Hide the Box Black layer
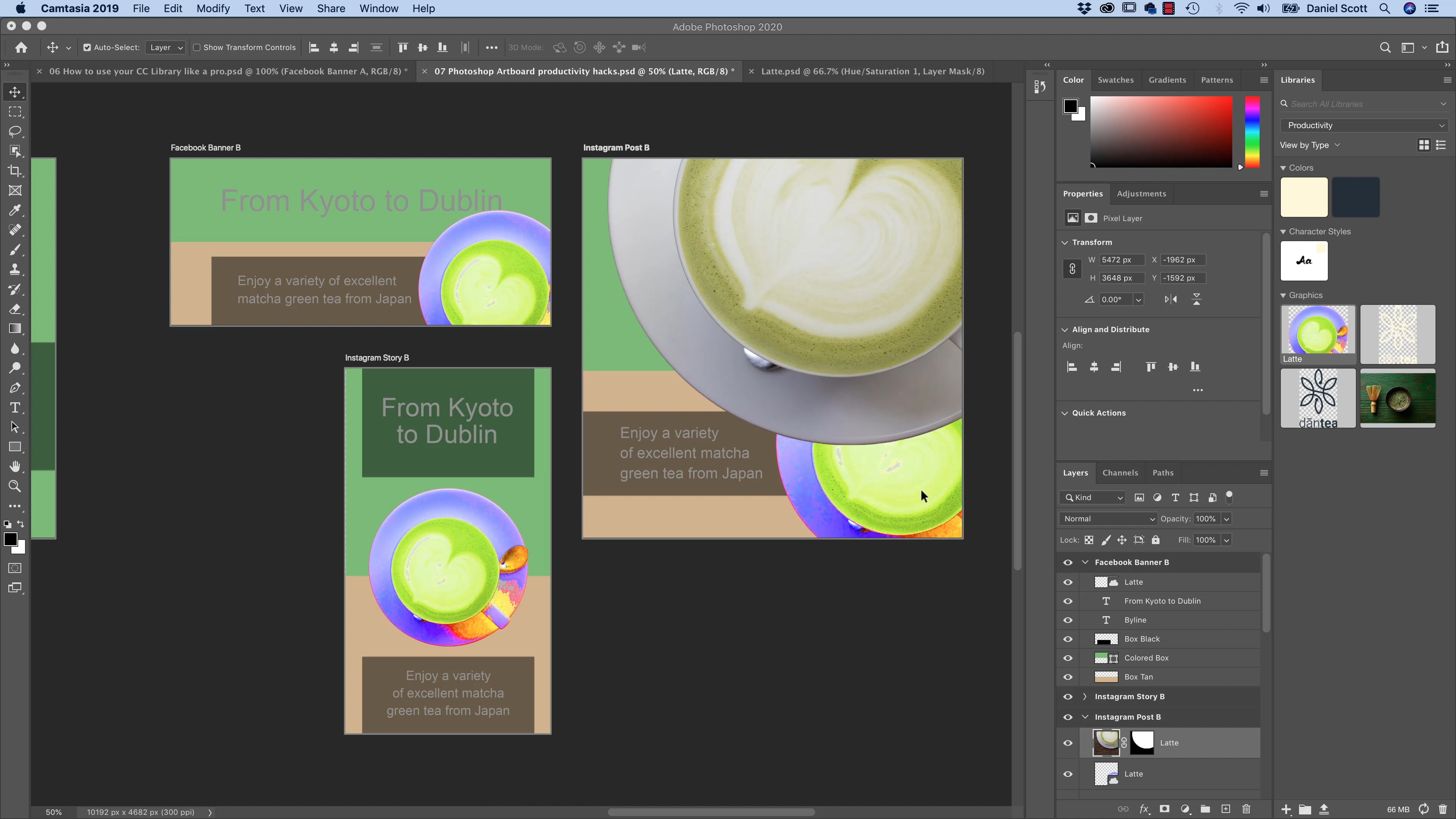This screenshot has height=819, width=1456. [x=1068, y=639]
